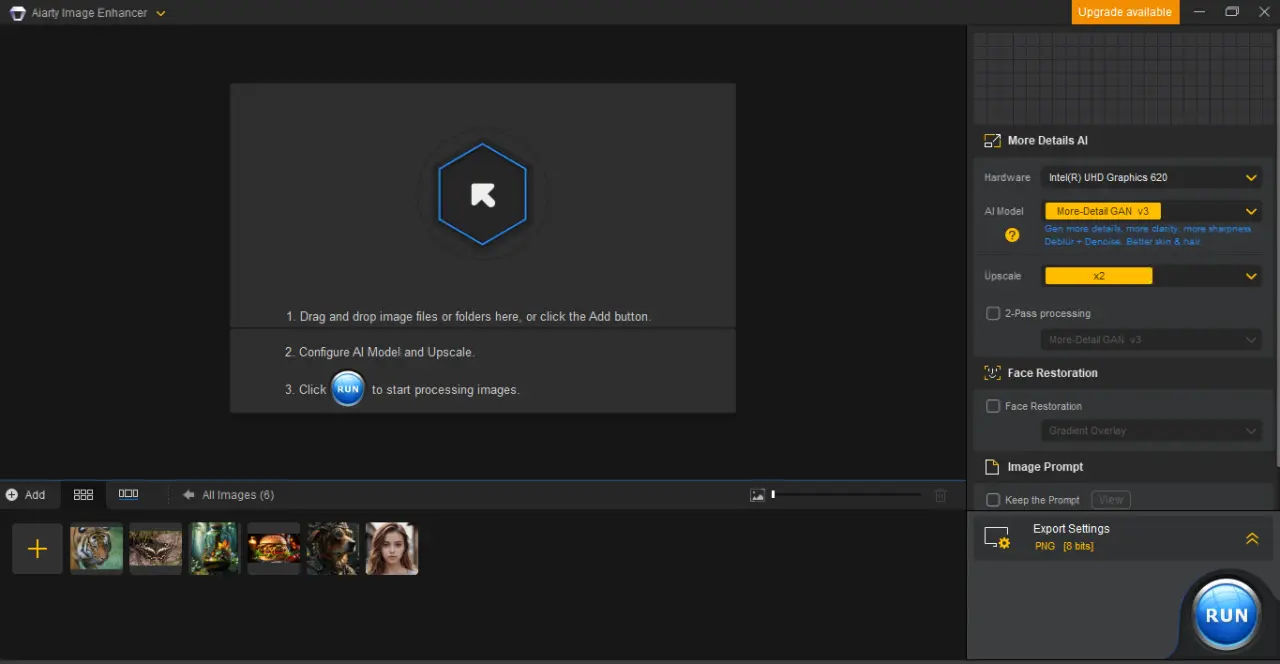1280x664 pixels.
Task: Click the More Details AI section icon
Action: [x=992, y=141]
